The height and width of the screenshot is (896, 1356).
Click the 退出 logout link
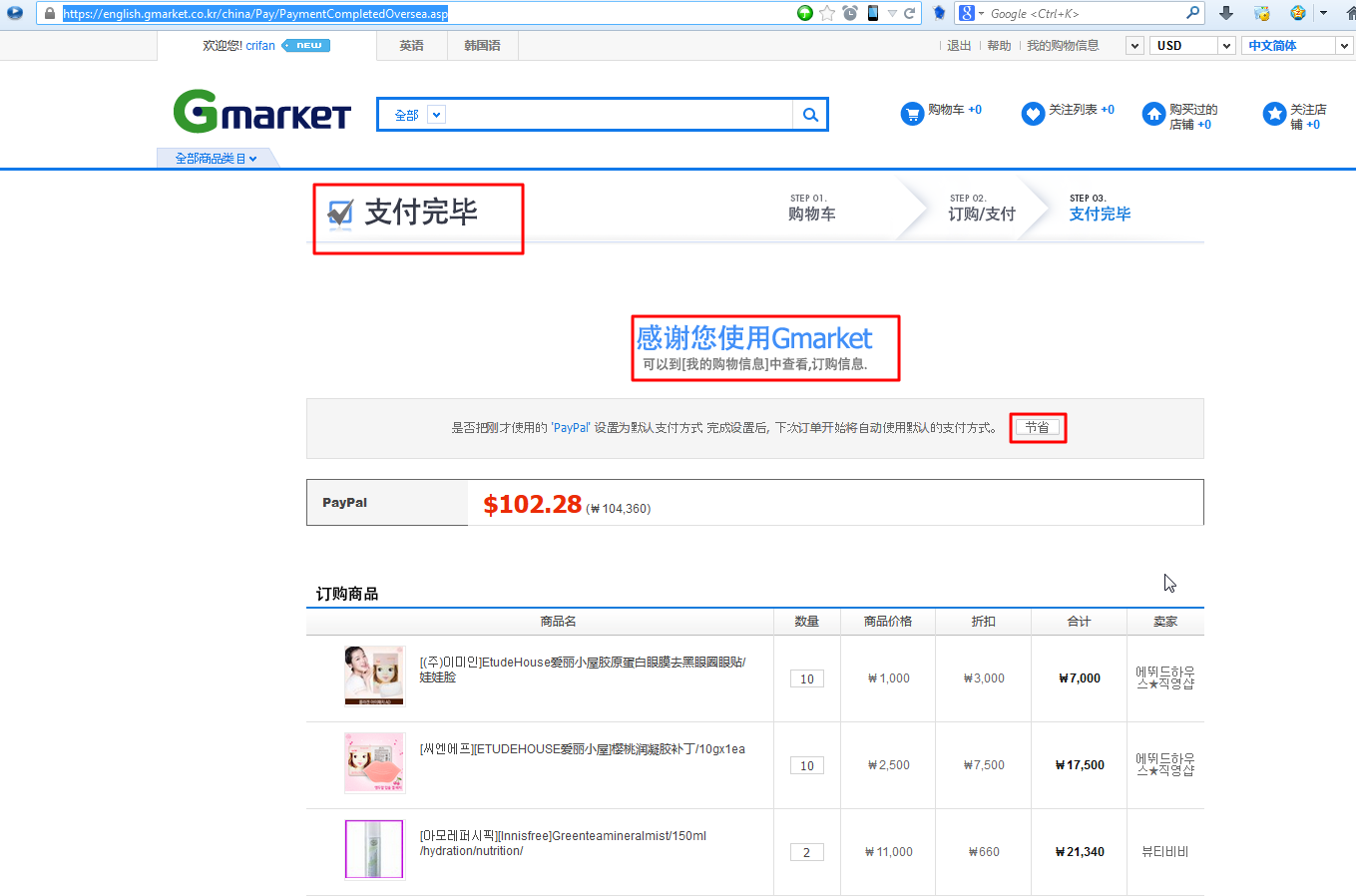[959, 46]
